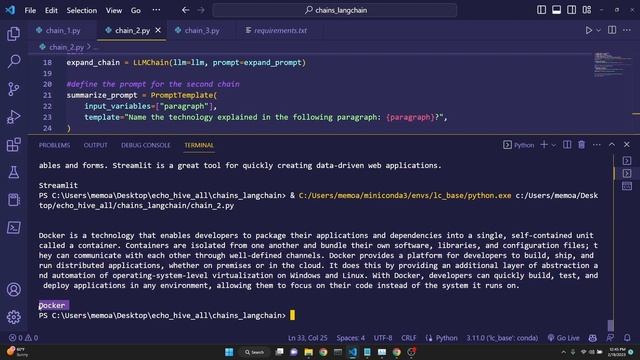Open Source Control view
640x360 pixels.
(x=13, y=89)
